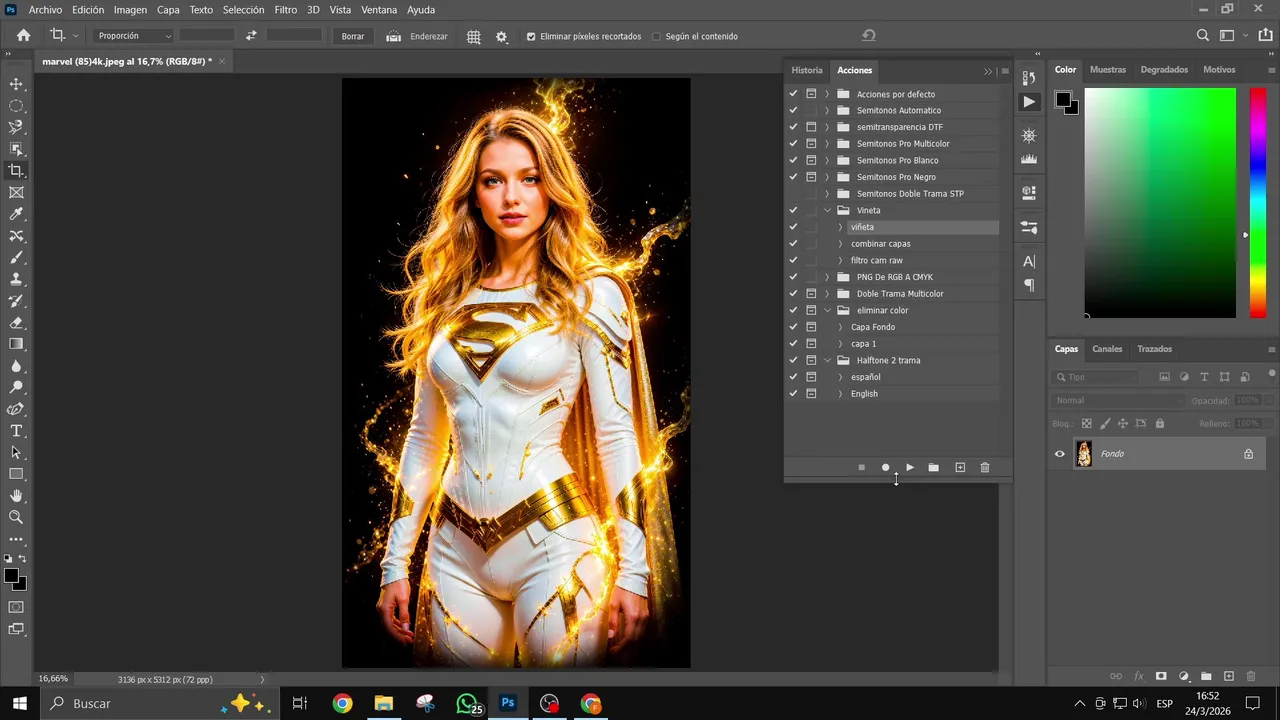This screenshot has height=720, width=1280.
Task: Open Google Chrome from the taskbar
Action: click(x=342, y=704)
